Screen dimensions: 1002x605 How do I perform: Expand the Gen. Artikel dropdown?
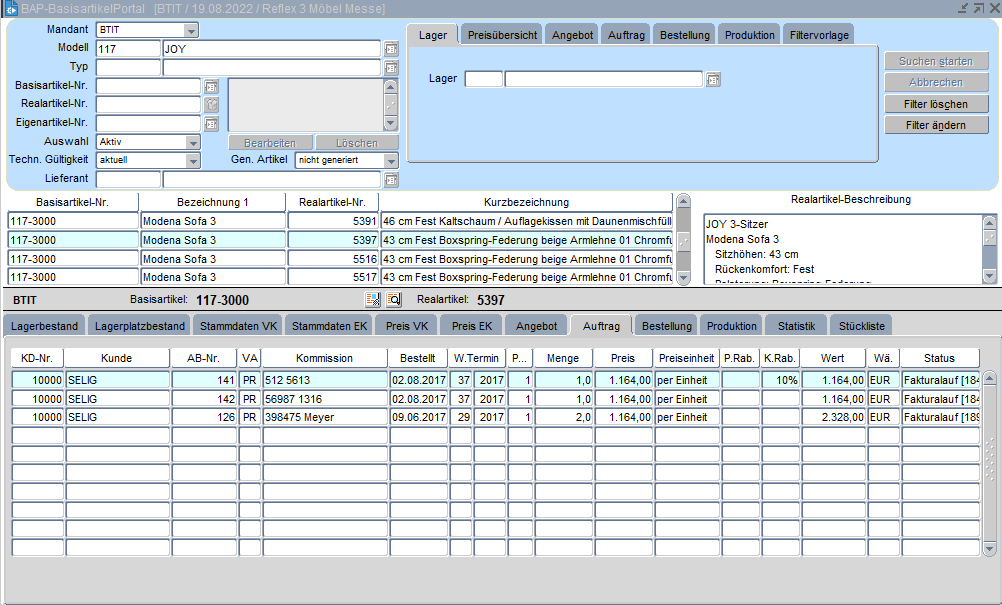(x=390, y=160)
